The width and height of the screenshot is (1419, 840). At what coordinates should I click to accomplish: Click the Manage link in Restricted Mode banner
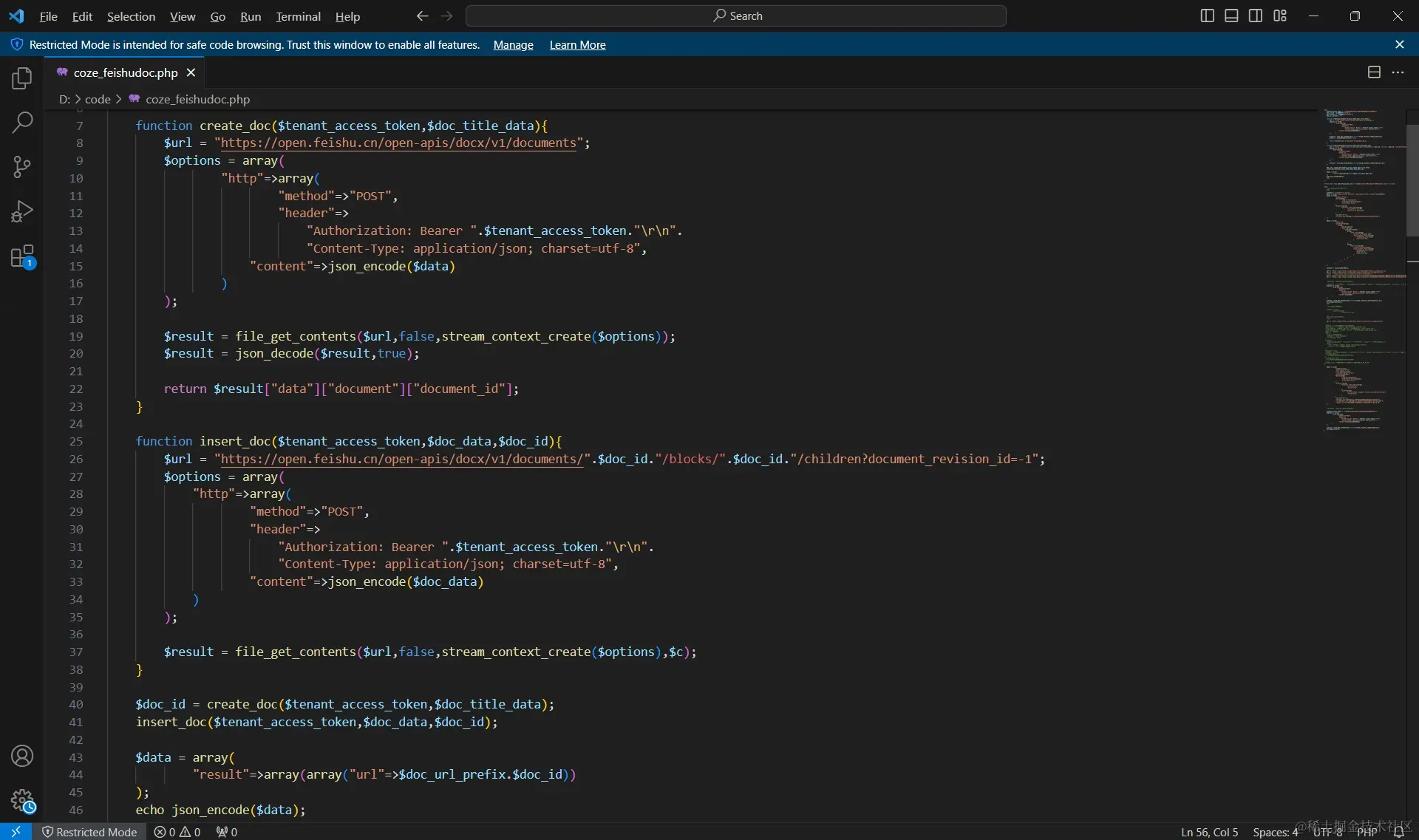point(513,45)
